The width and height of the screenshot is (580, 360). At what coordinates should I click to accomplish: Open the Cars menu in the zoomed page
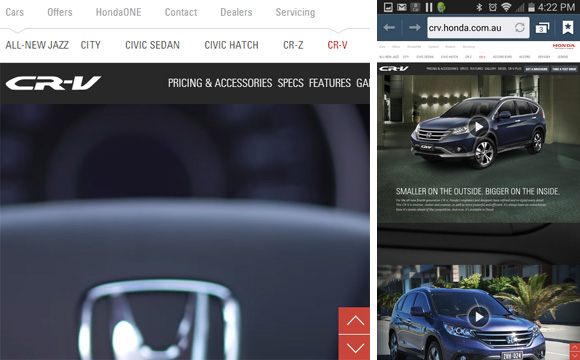pyautogui.click(x=14, y=12)
